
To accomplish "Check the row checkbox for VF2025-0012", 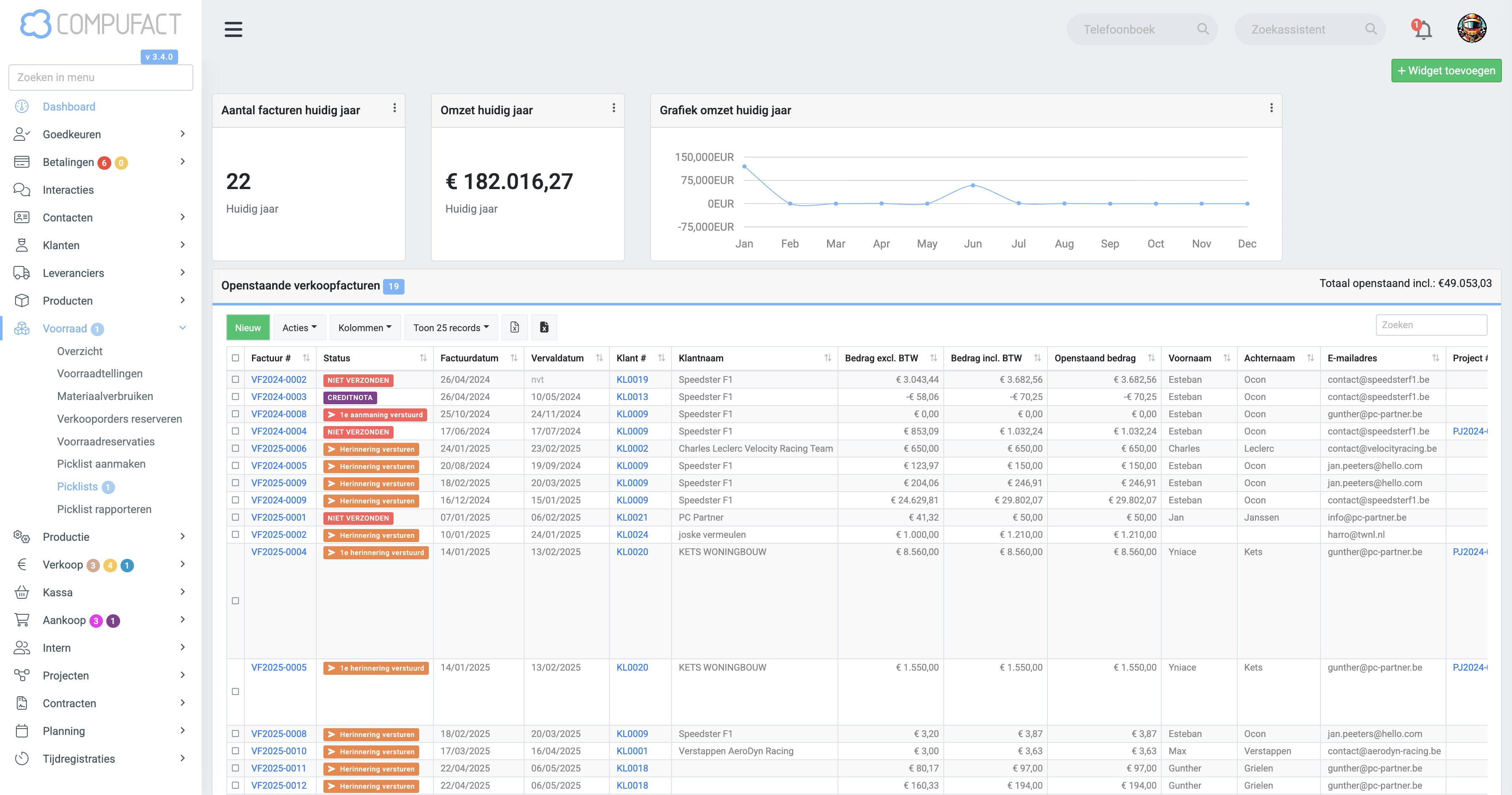I will 235,785.
